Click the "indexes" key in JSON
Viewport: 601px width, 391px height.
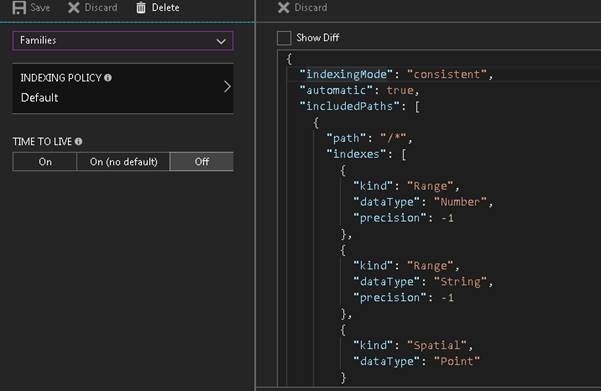(x=356, y=154)
